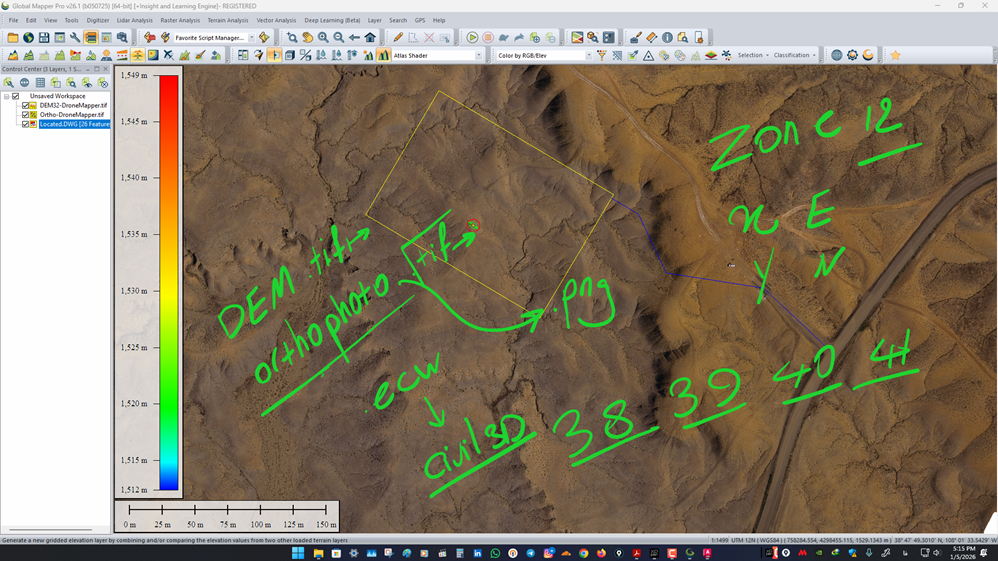
Task: Open the Digitizer menu
Action: [x=97, y=20]
